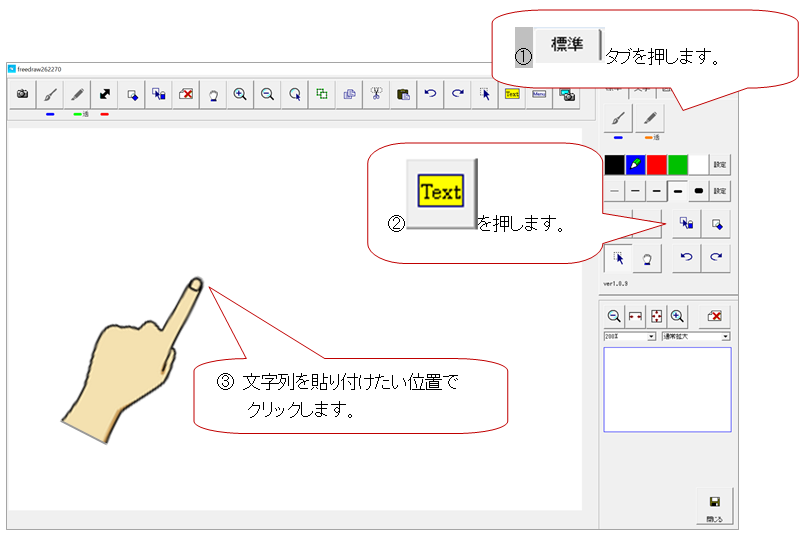Pick the red color swatch
This screenshot has height=533, width=805.
point(657,164)
